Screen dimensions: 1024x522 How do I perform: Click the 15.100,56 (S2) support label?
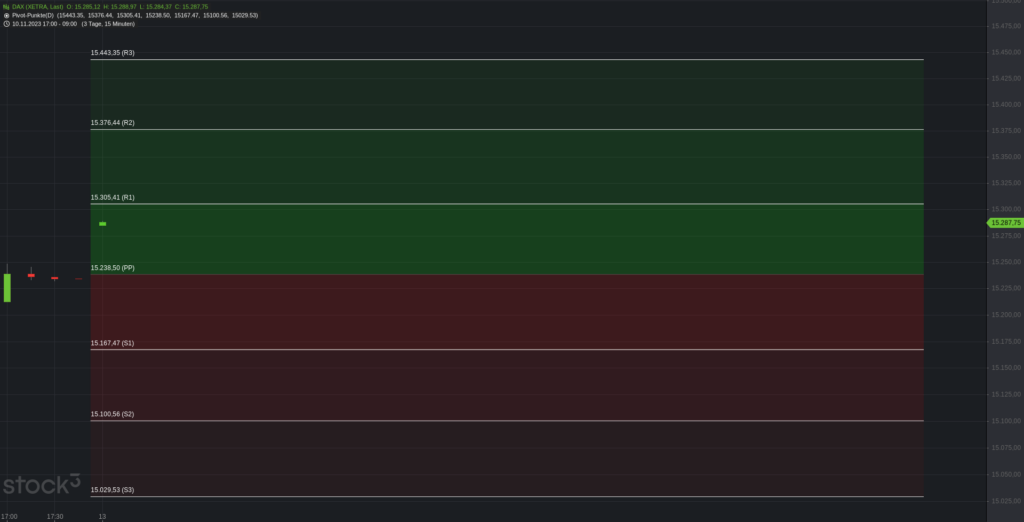point(112,414)
